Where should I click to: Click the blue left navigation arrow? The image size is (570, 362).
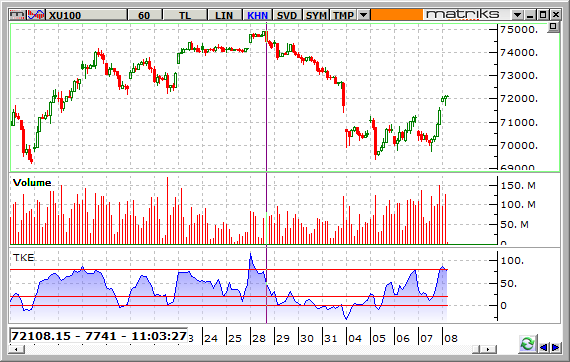(544, 347)
